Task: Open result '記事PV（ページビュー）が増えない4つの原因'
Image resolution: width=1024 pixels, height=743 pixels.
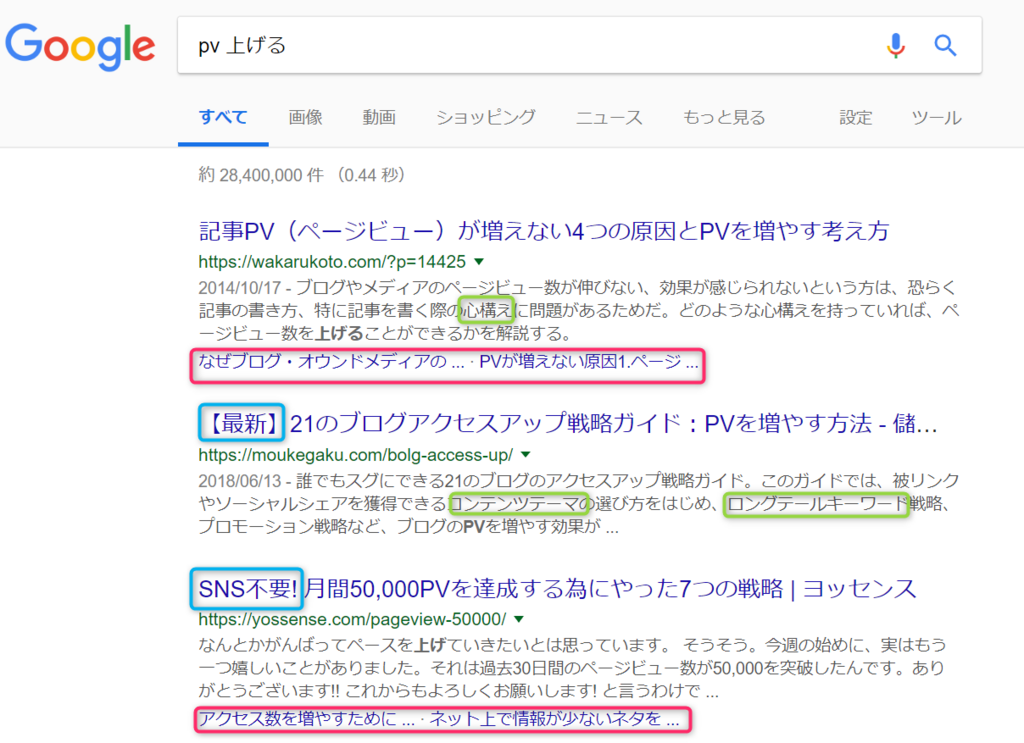Action: [x=543, y=230]
